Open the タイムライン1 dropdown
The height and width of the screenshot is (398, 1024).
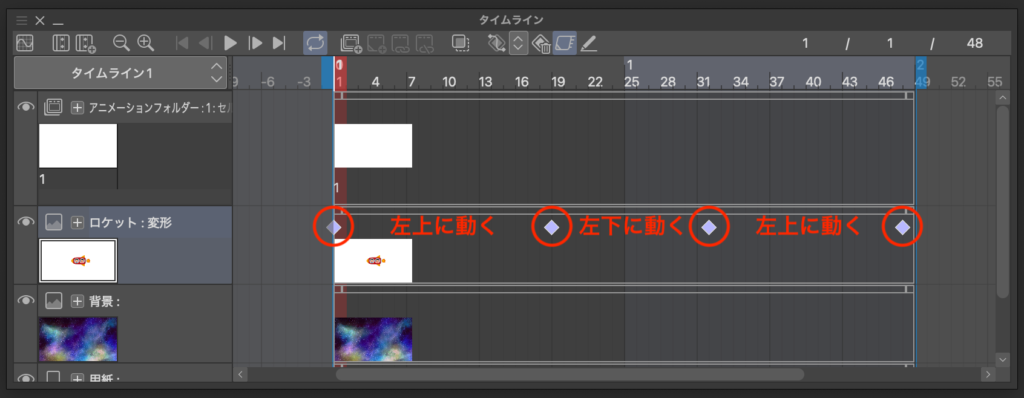point(120,73)
